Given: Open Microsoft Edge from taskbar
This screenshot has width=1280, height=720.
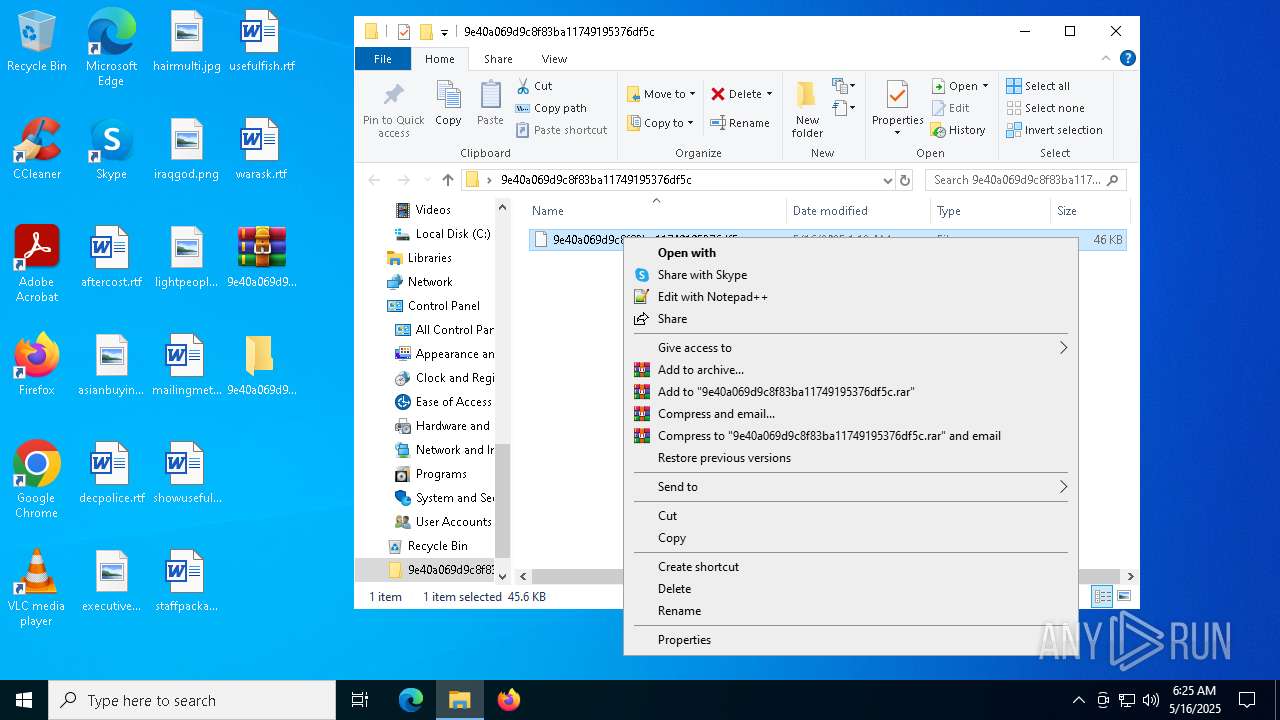Looking at the screenshot, I should coord(411,700).
